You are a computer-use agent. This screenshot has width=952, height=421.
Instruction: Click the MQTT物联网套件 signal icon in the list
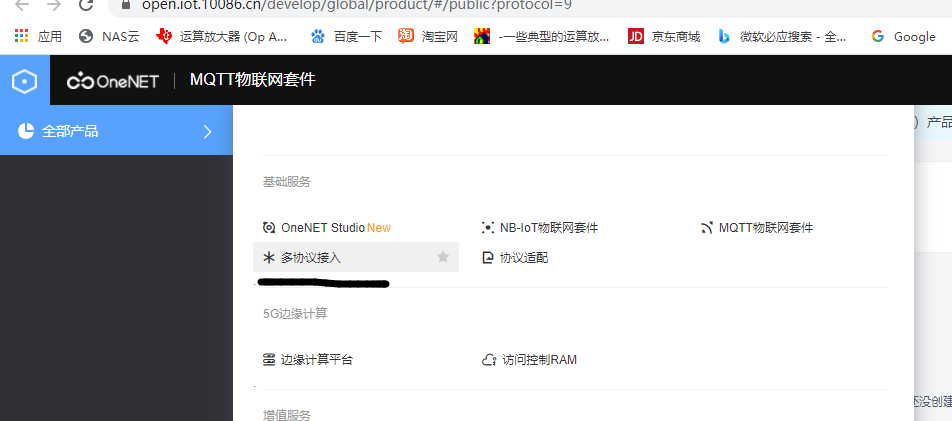point(706,228)
